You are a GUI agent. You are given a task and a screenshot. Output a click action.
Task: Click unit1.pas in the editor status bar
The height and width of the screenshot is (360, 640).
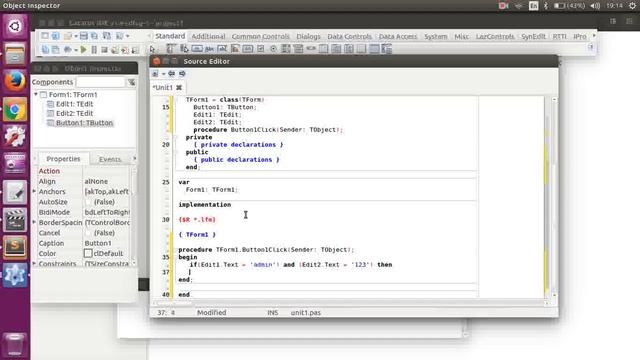pos(306,313)
